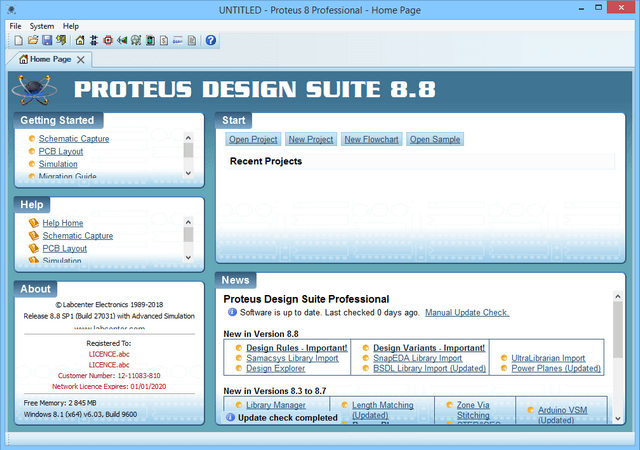Click the Save Project floppy disk icon
640x450 pixels.
(46, 41)
